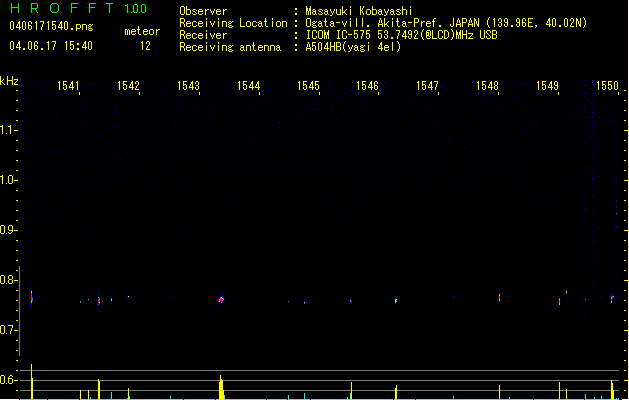
Task: Click the 1544 time axis label
Action: pos(249,86)
